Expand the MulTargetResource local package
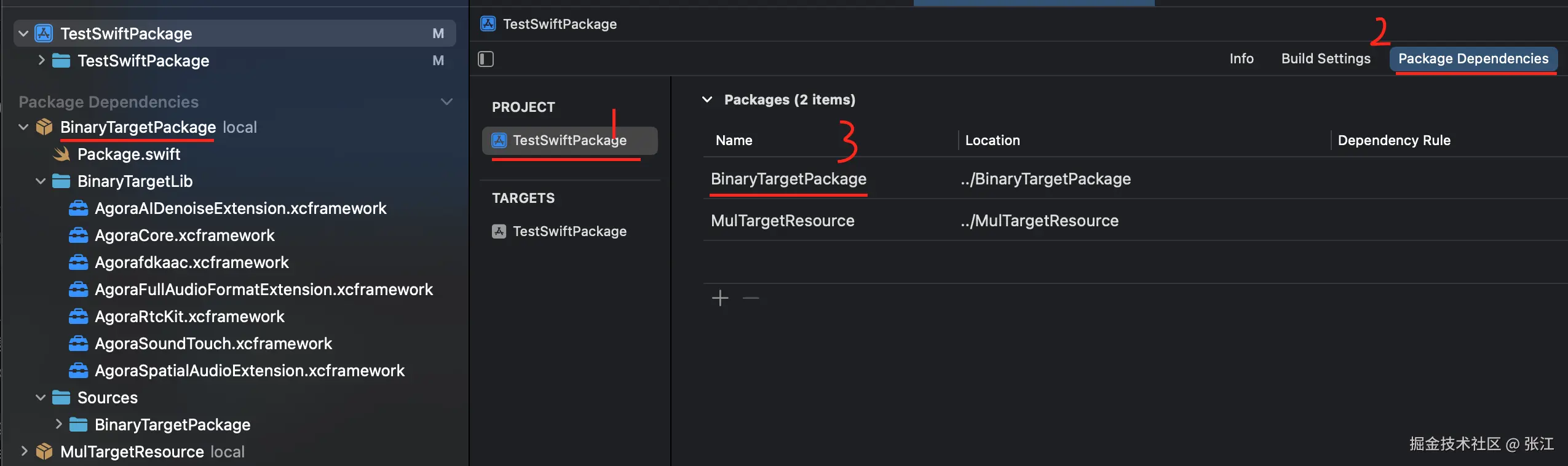Image resolution: width=1568 pixels, height=466 pixels. 24,451
